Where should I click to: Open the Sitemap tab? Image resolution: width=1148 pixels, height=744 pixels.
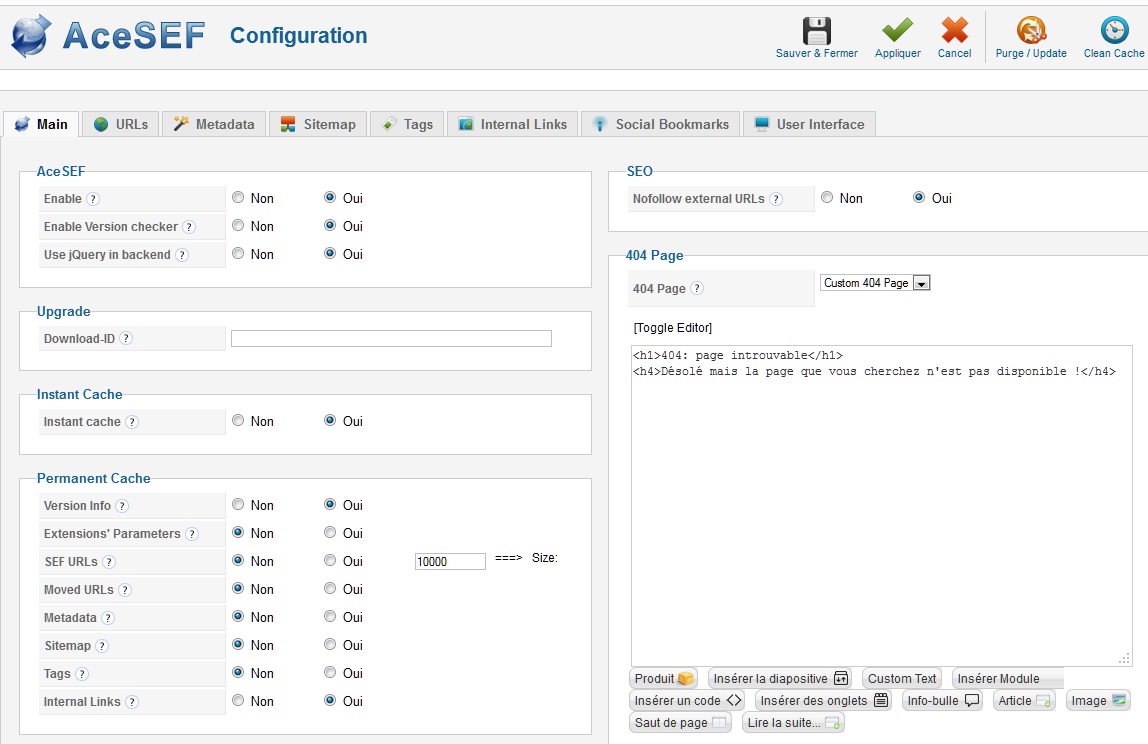[x=318, y=124]
